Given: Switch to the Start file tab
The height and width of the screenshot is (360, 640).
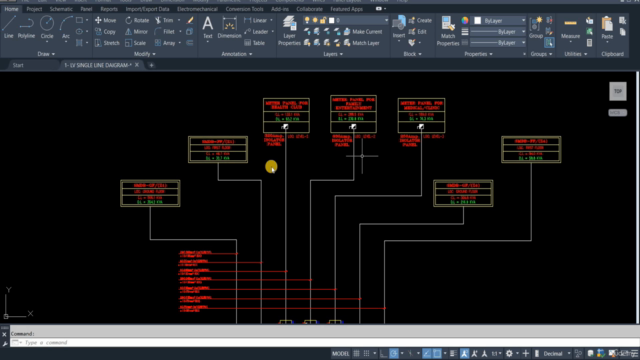Looking at the screenshot, I should (x=18, y=65).
